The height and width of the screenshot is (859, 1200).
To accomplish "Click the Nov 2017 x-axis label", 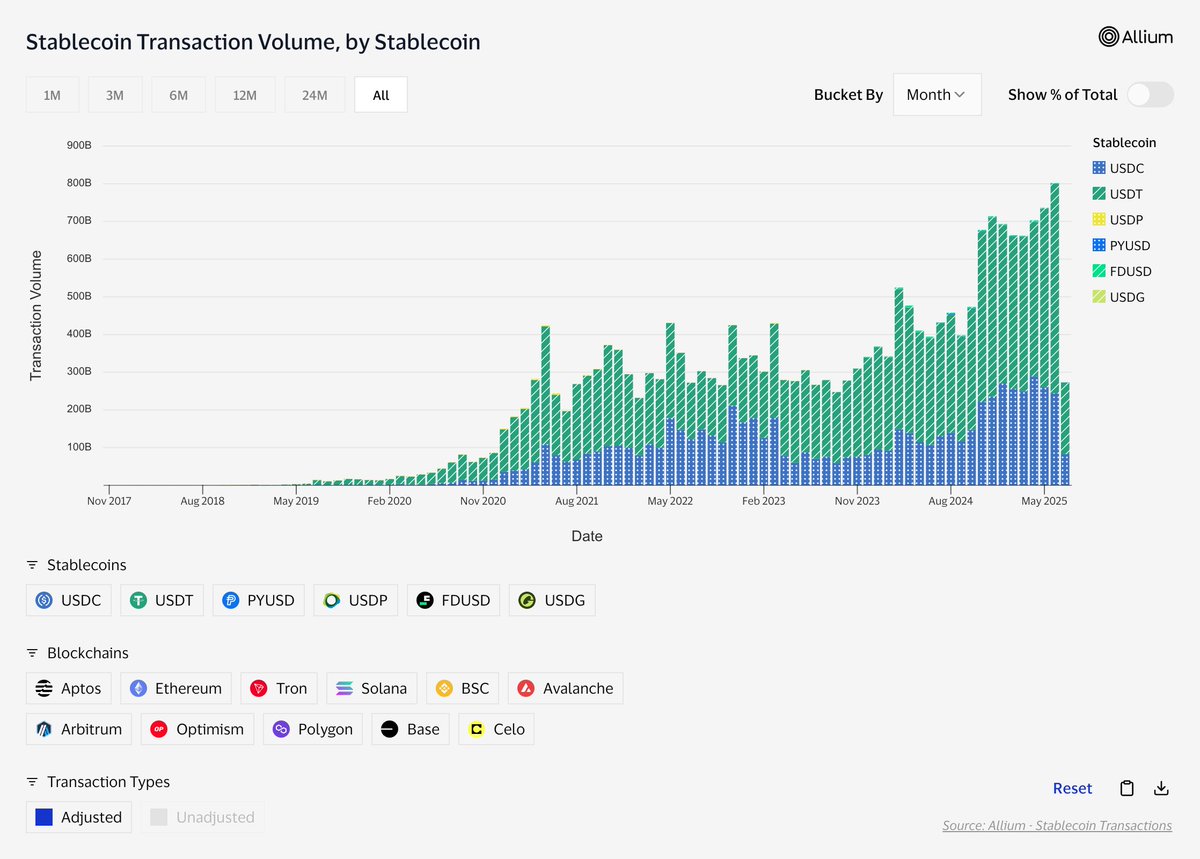I will coord(109,500).
